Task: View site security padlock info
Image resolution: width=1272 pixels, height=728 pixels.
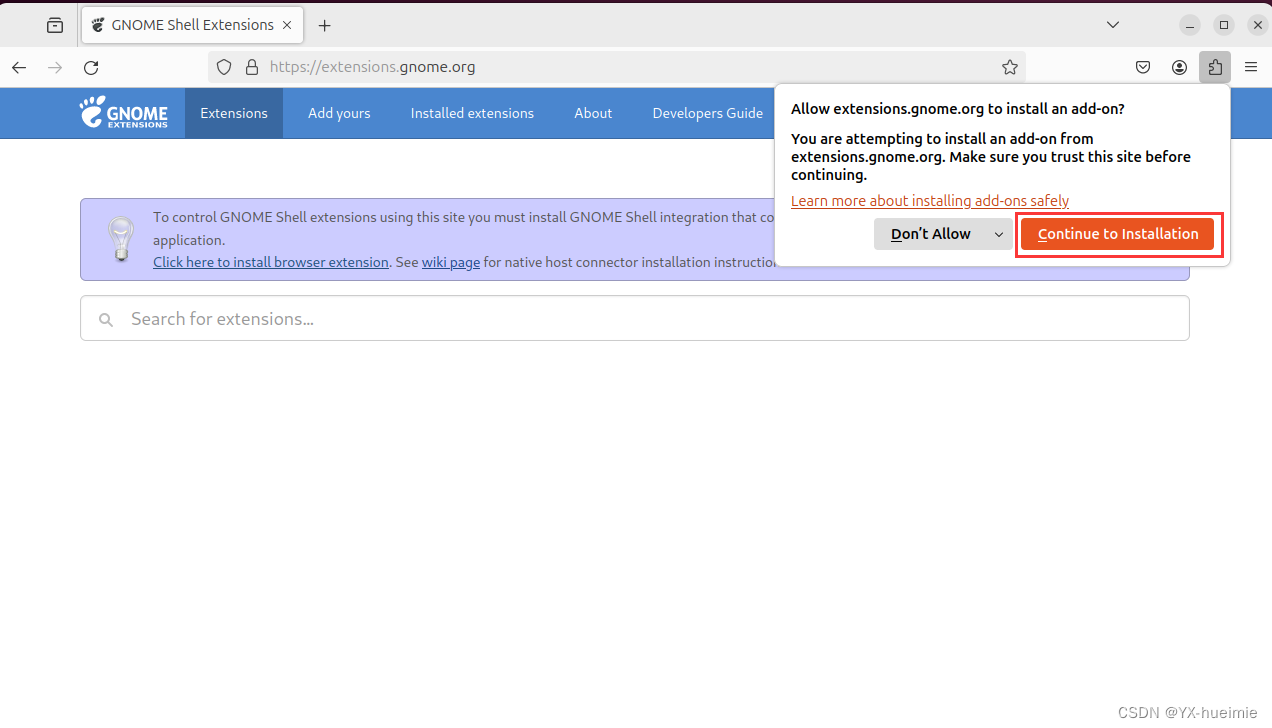Action: point(251,67)
